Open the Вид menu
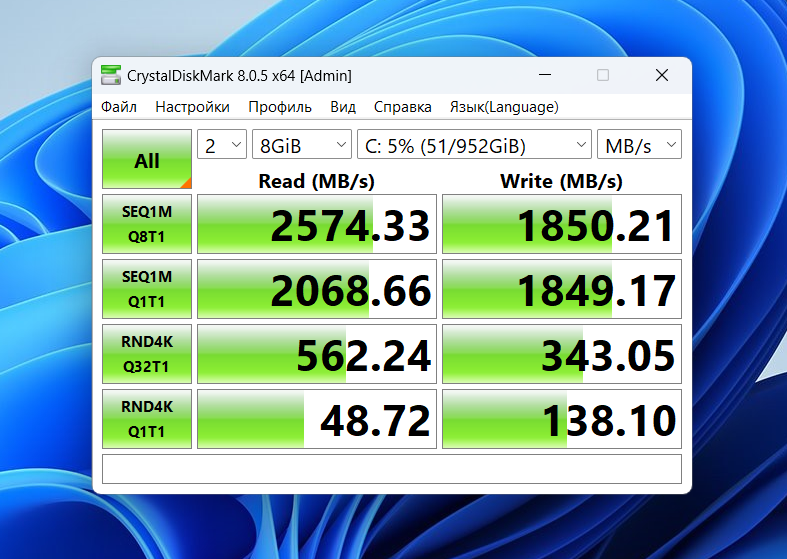Screen dimensions: 787x559 [x=343, y=107]
